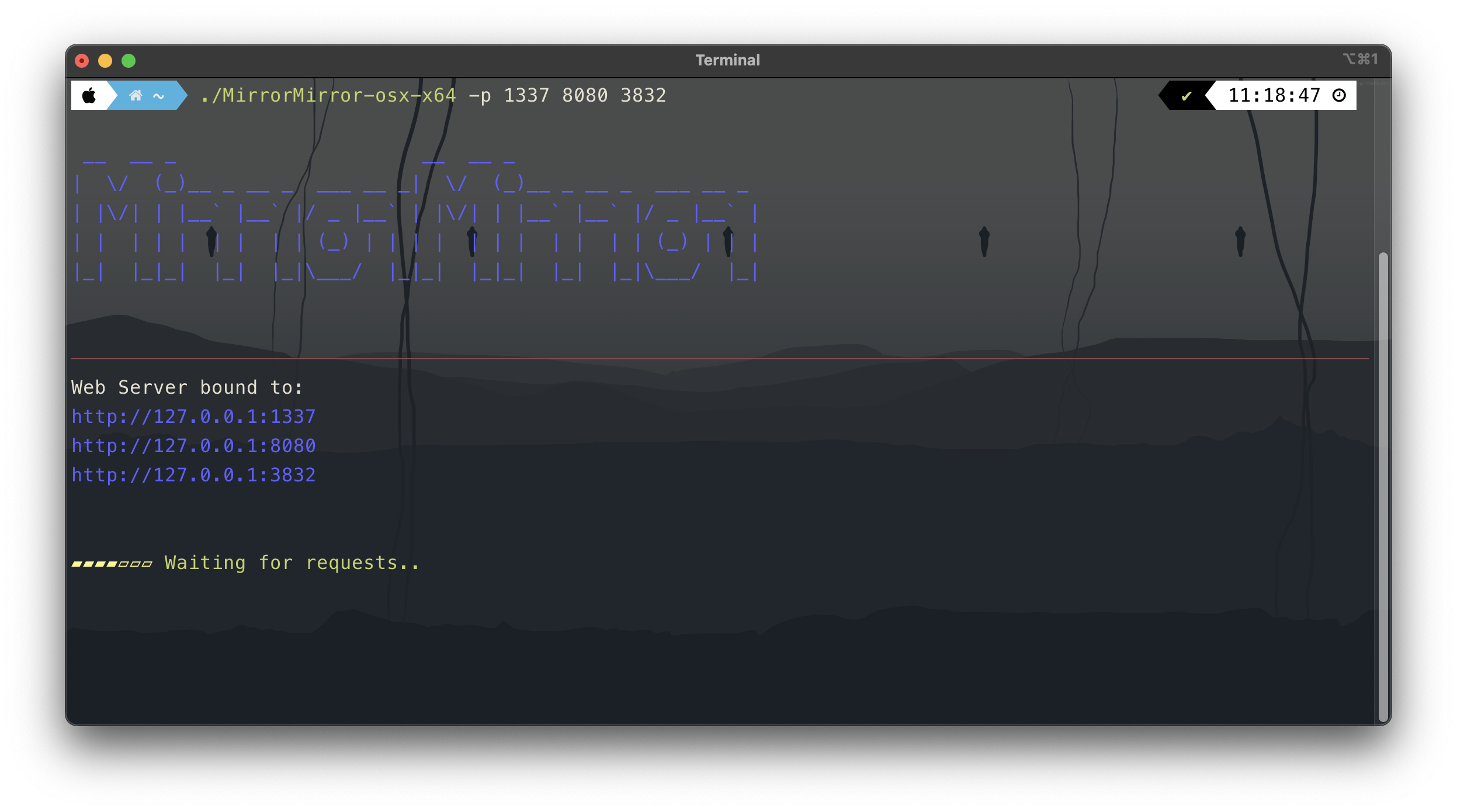
Task: Click the Waiting for requests status text
Action: click(292, 563)
